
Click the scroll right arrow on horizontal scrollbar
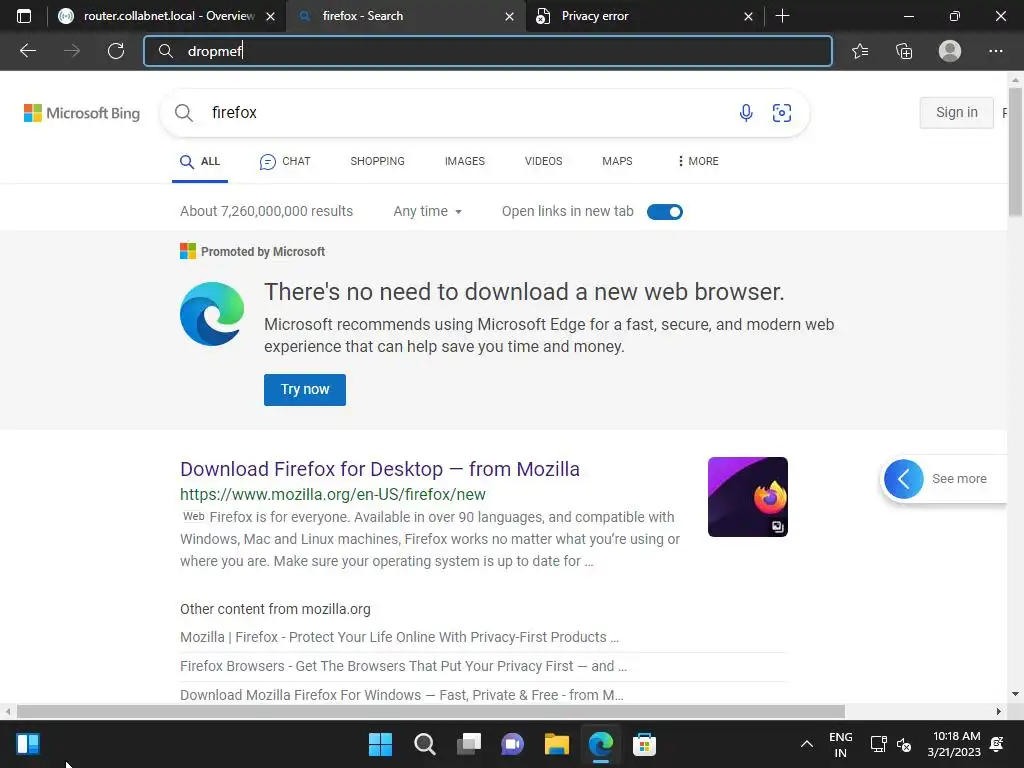tap(999, 711)
